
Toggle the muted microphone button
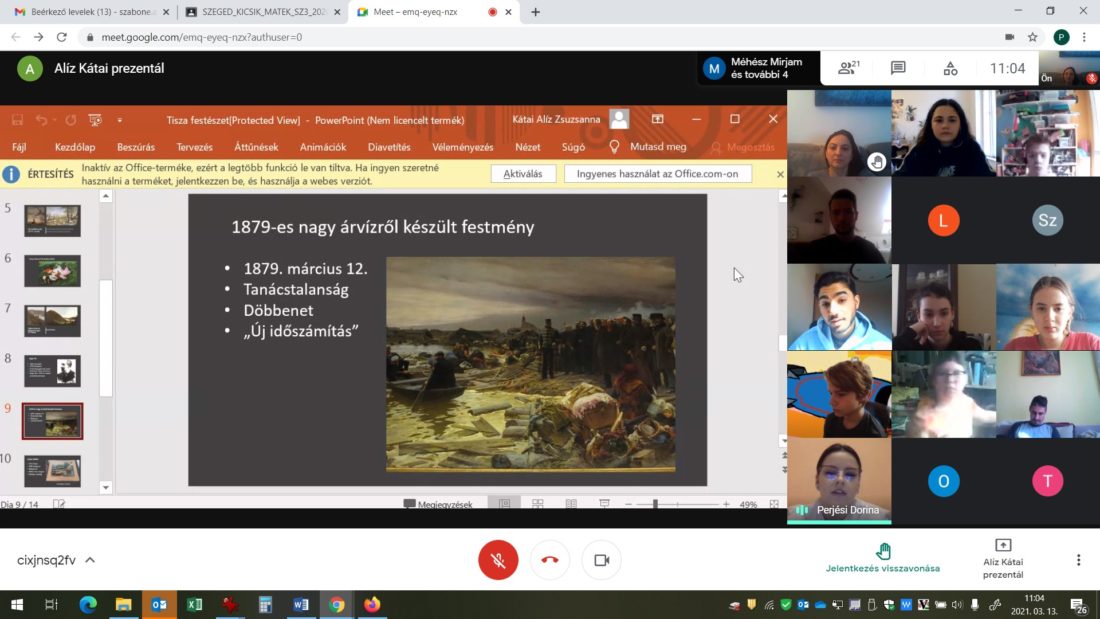coord(498,560)
